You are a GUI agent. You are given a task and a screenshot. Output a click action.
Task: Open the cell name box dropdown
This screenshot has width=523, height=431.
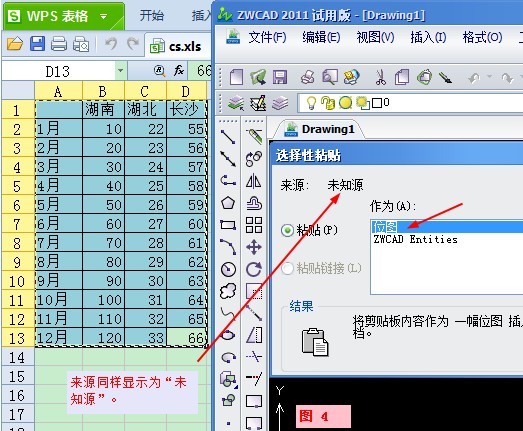point(120,71)
